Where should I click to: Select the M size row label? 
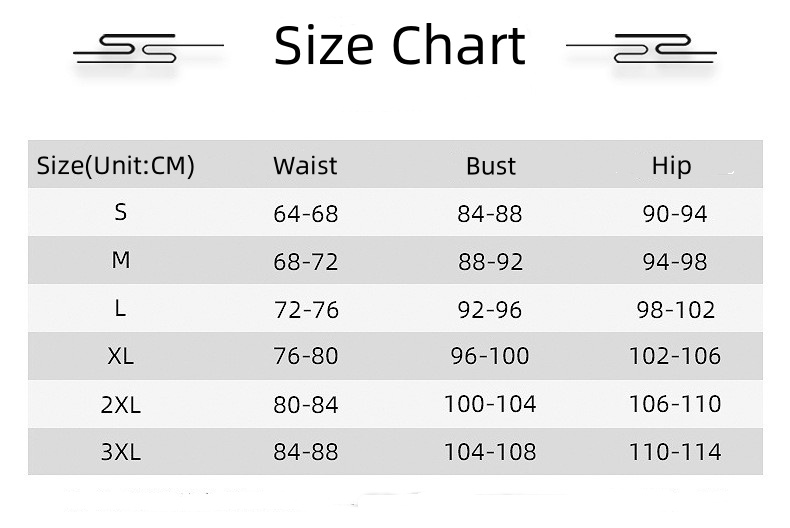click(x=121, y=260)
